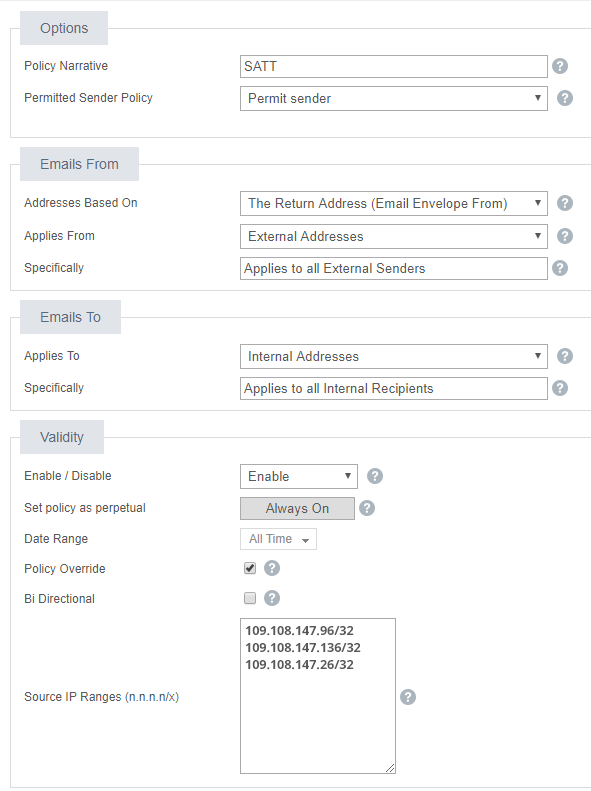Click the Set policy as perpetual label
591x791 pixels.
click(x=85, y=507)
